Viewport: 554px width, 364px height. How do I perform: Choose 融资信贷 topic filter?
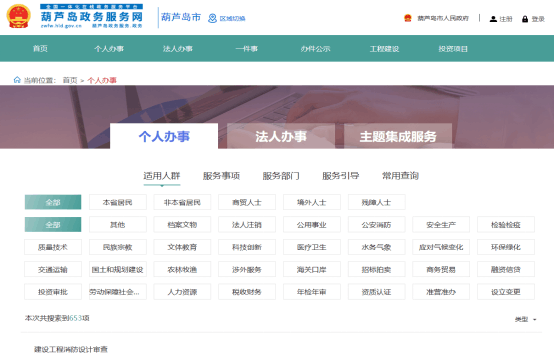[506, 269]
